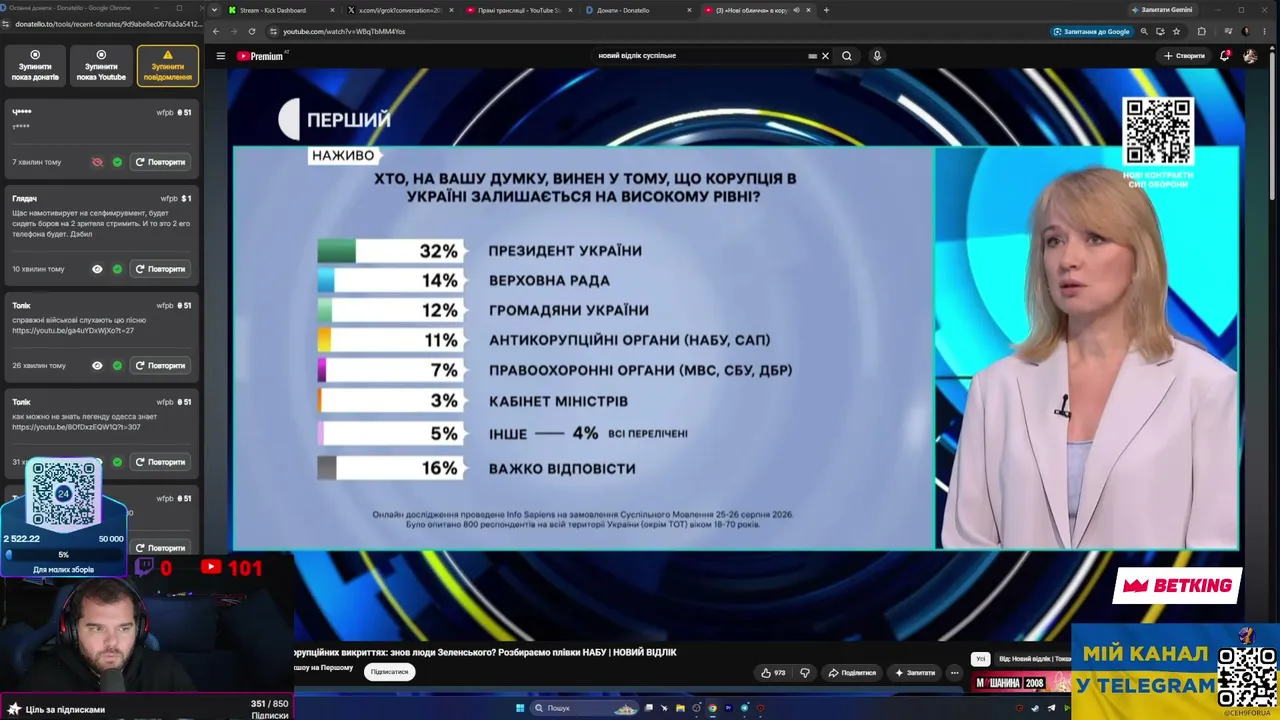This screenshot has height=720, width=1280.
Task: Click the YouTube address bar URL
Action: click(x=344, y=31)
